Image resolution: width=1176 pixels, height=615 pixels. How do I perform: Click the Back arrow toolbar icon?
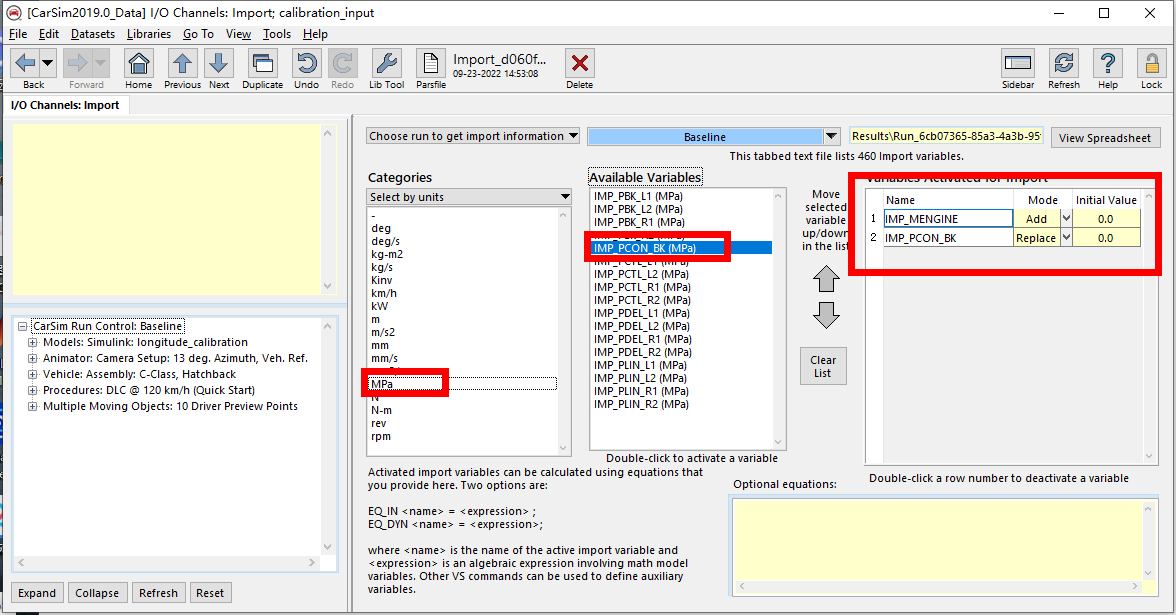(x=26, y=64)
